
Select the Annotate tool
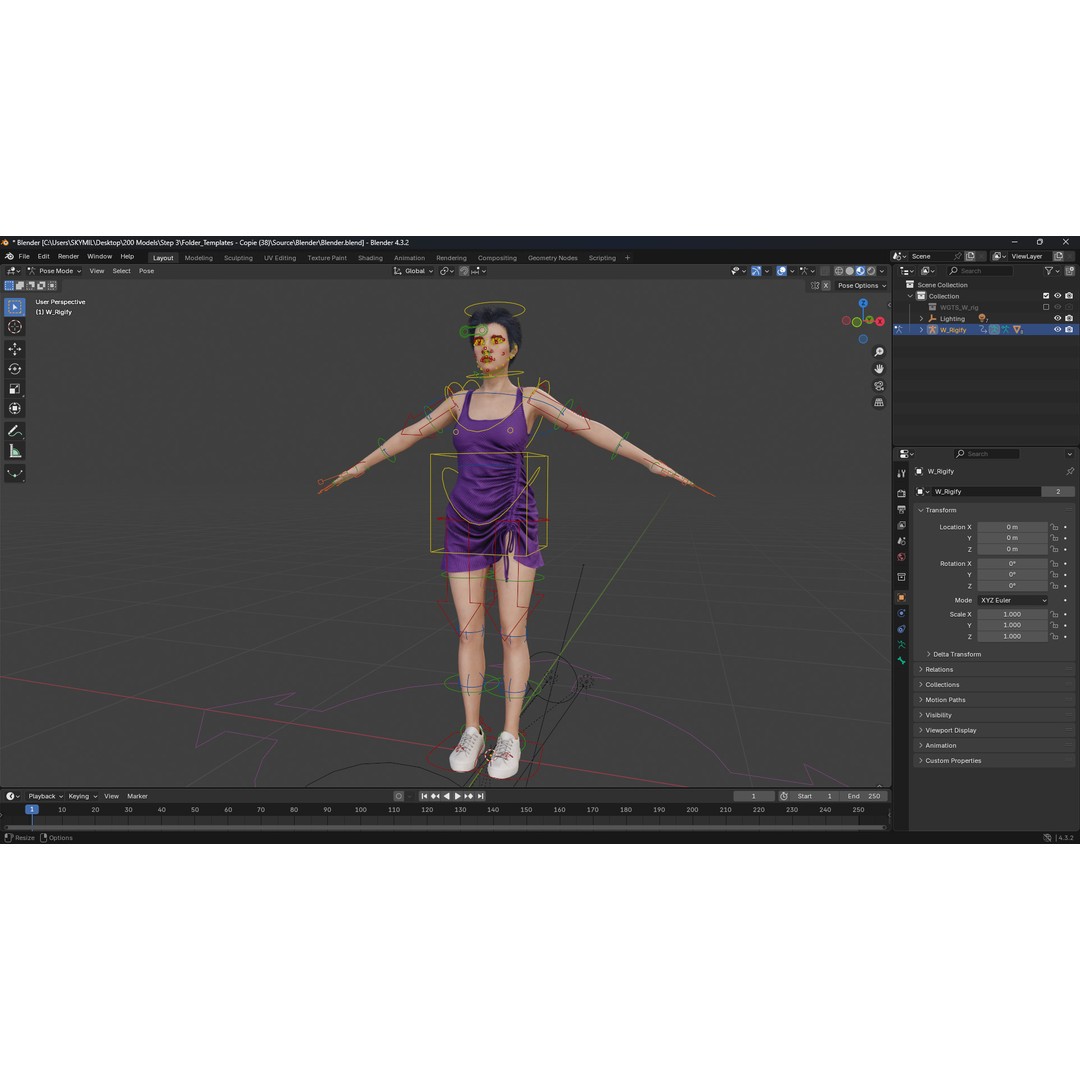pos(14,431)
